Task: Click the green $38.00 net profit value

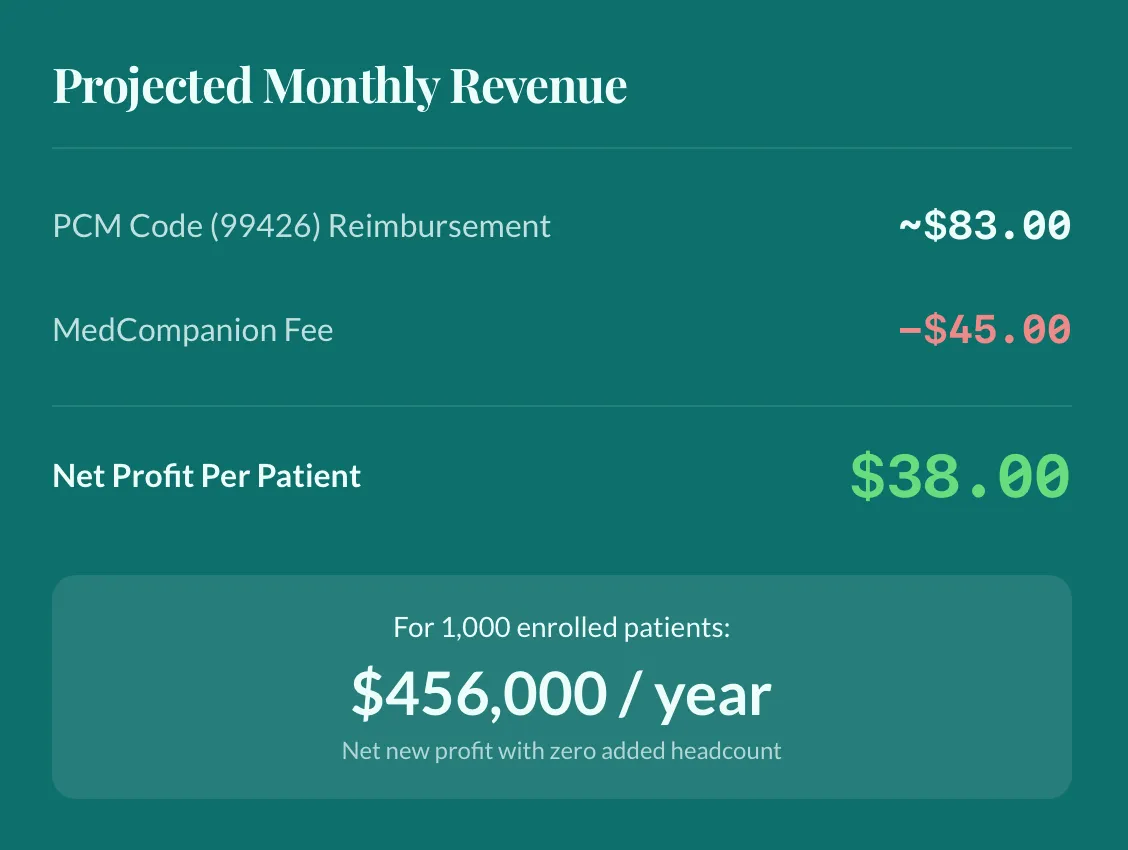Action: coord(959,477)
